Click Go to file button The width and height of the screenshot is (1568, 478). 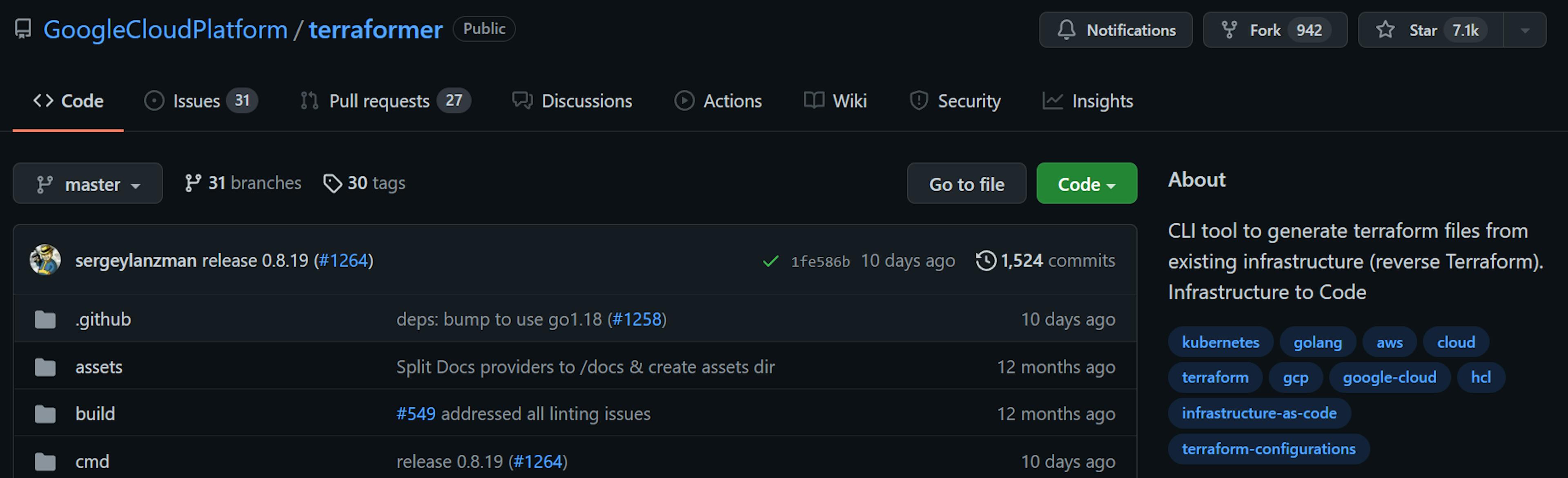click(x=967, y=183)
